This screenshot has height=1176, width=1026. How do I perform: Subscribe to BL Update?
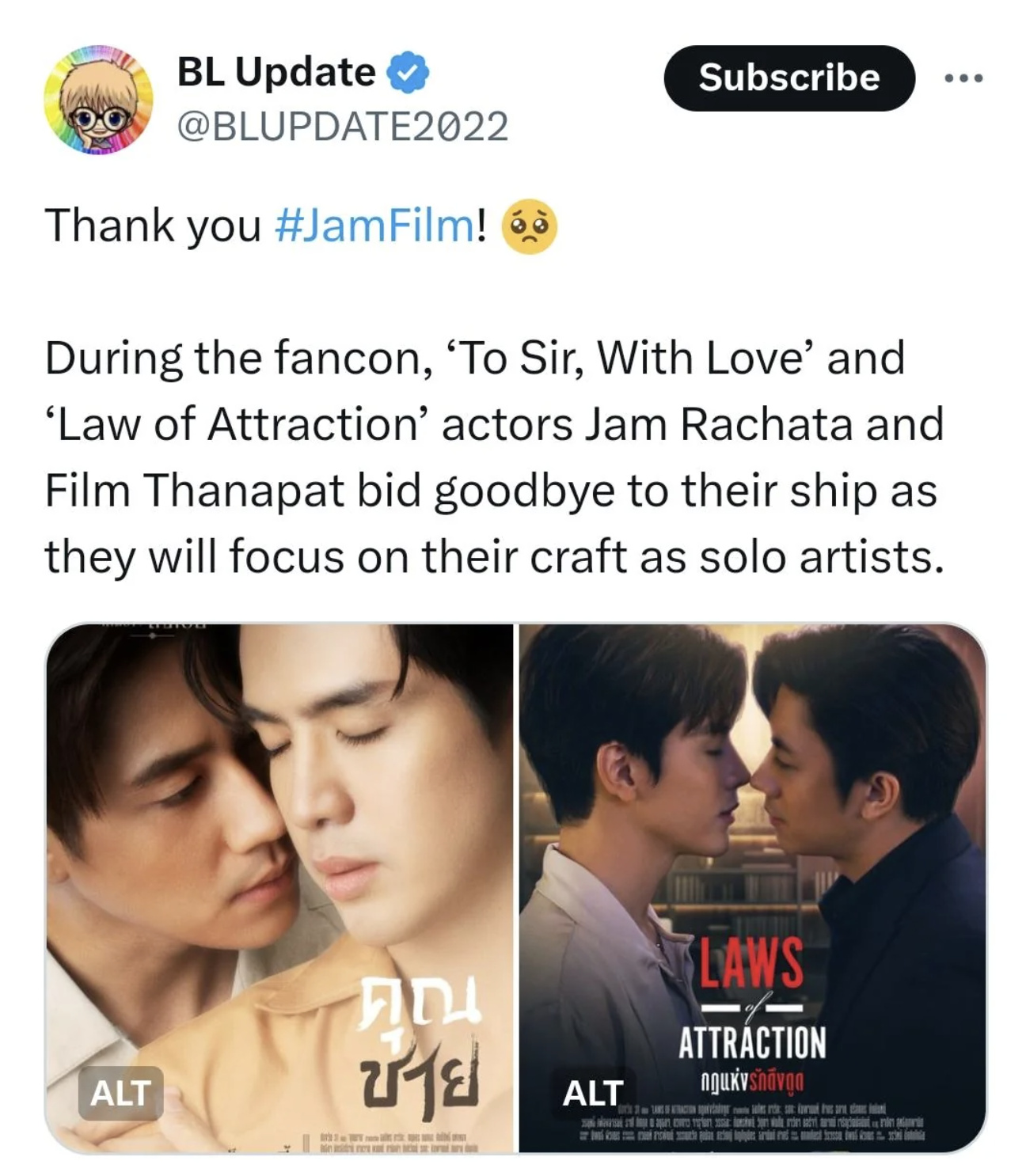tap(789, 78)
